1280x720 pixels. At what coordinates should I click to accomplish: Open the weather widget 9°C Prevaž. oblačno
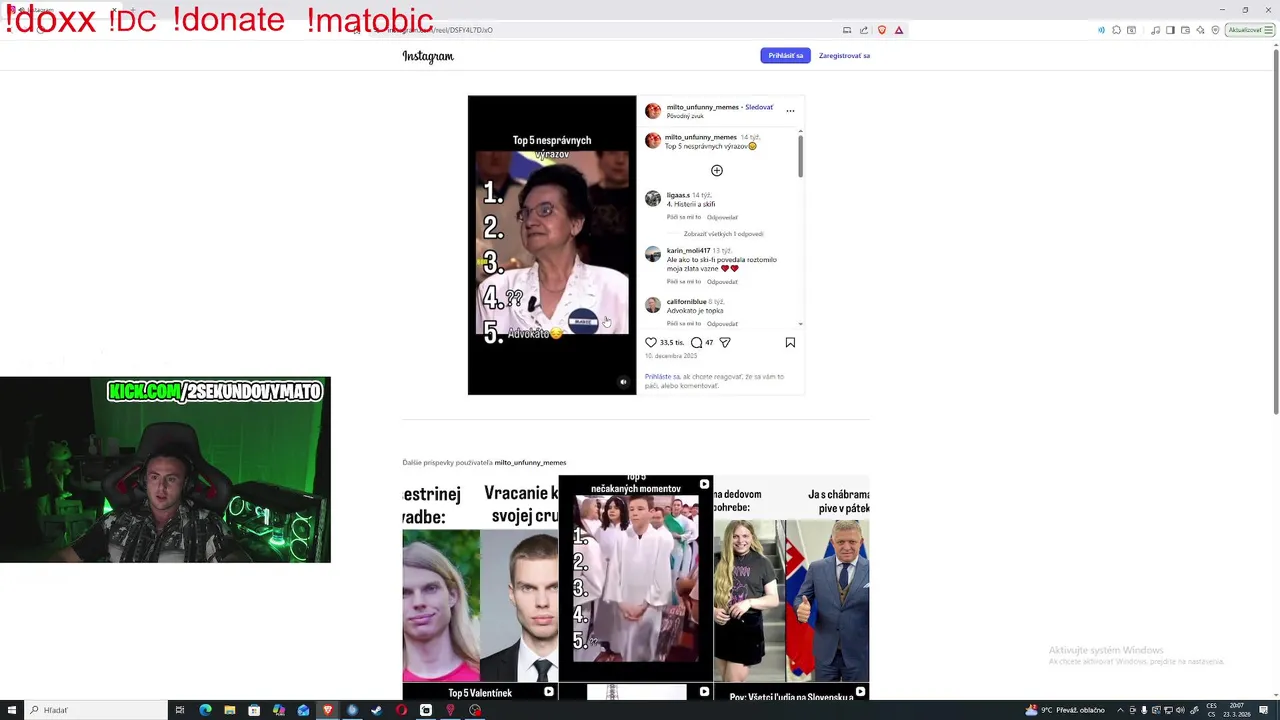(1065, 710)
